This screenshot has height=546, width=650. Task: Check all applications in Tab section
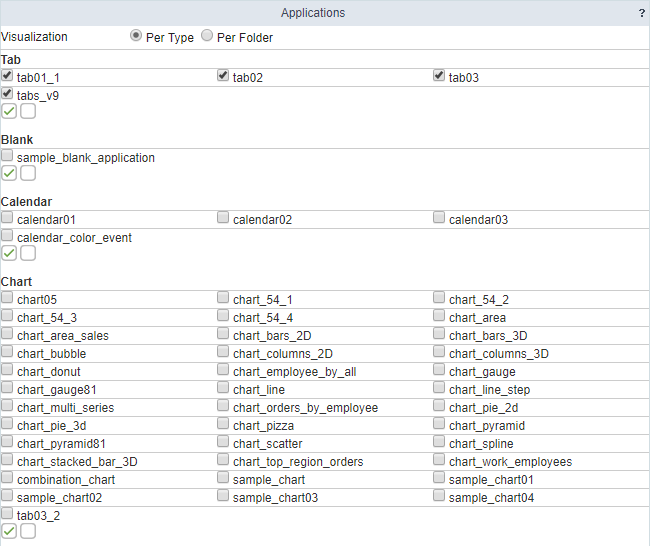click(9, 111)
